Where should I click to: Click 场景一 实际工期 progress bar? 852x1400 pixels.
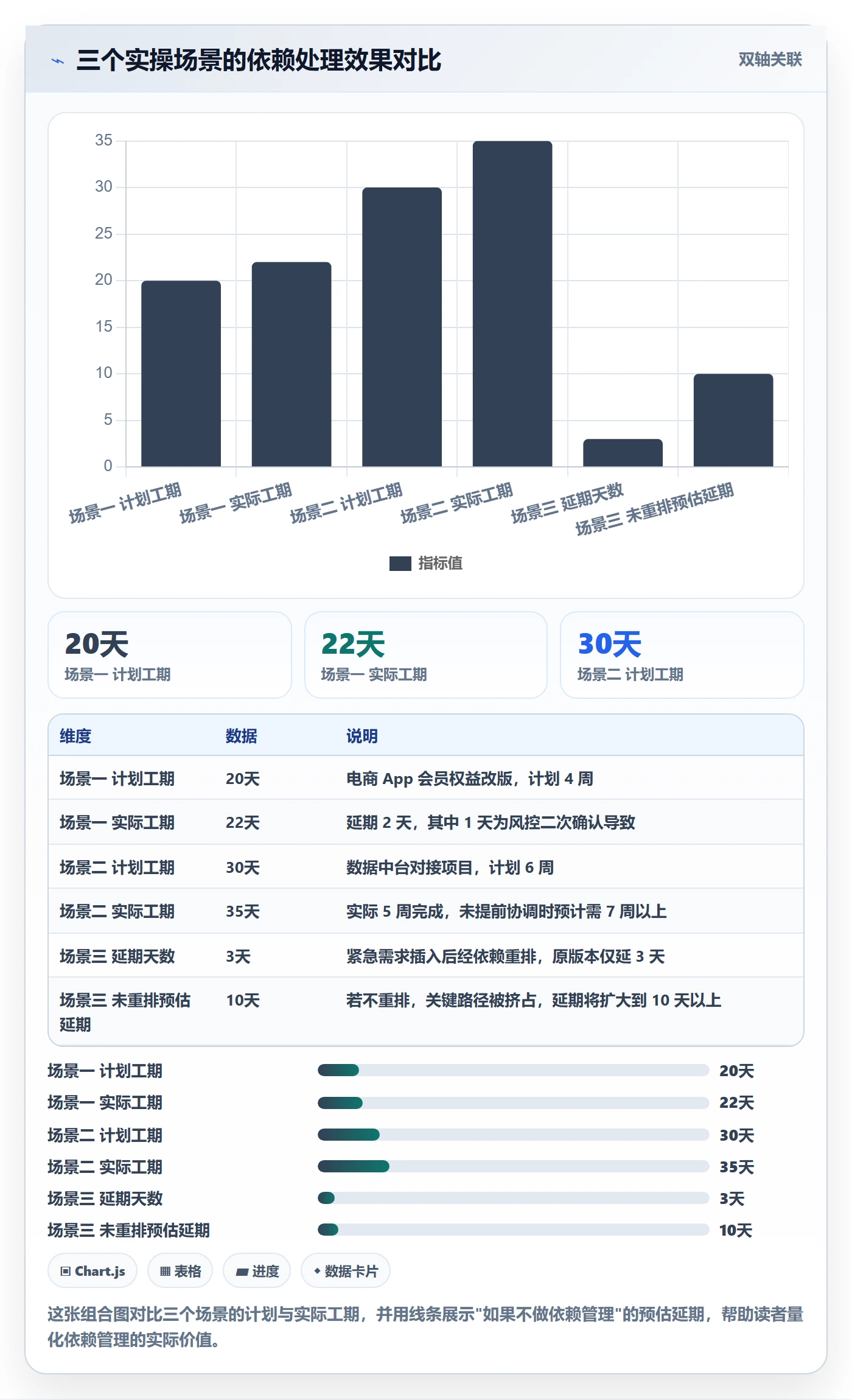tap(513, 1102)
